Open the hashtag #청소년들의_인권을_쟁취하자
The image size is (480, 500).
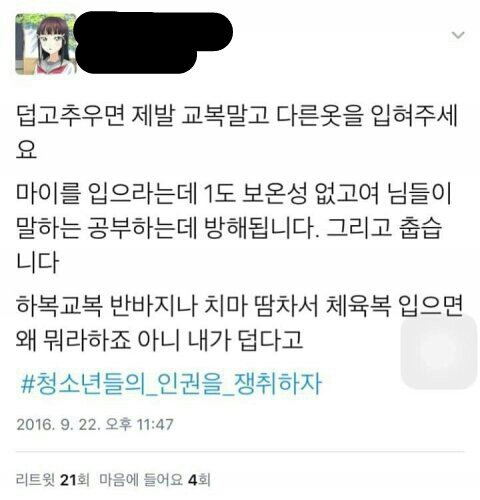[x=170, y=383]
